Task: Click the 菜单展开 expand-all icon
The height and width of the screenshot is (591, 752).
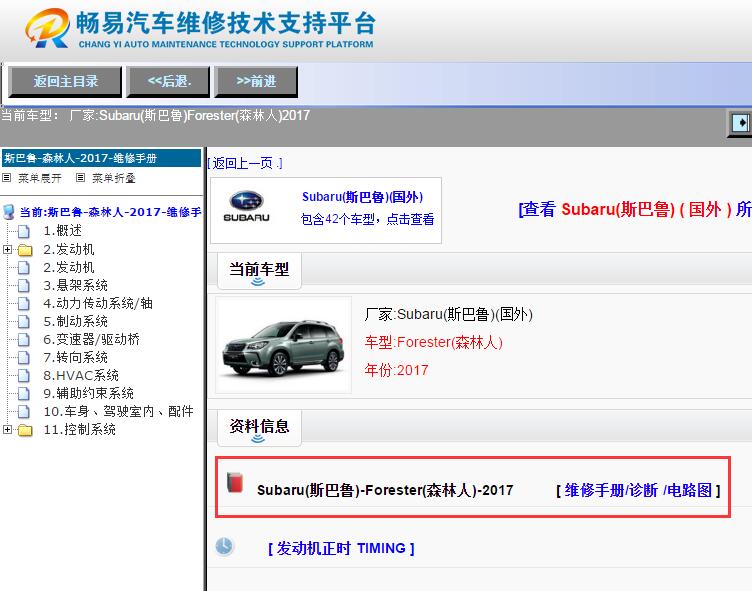Action: [7, 178]
